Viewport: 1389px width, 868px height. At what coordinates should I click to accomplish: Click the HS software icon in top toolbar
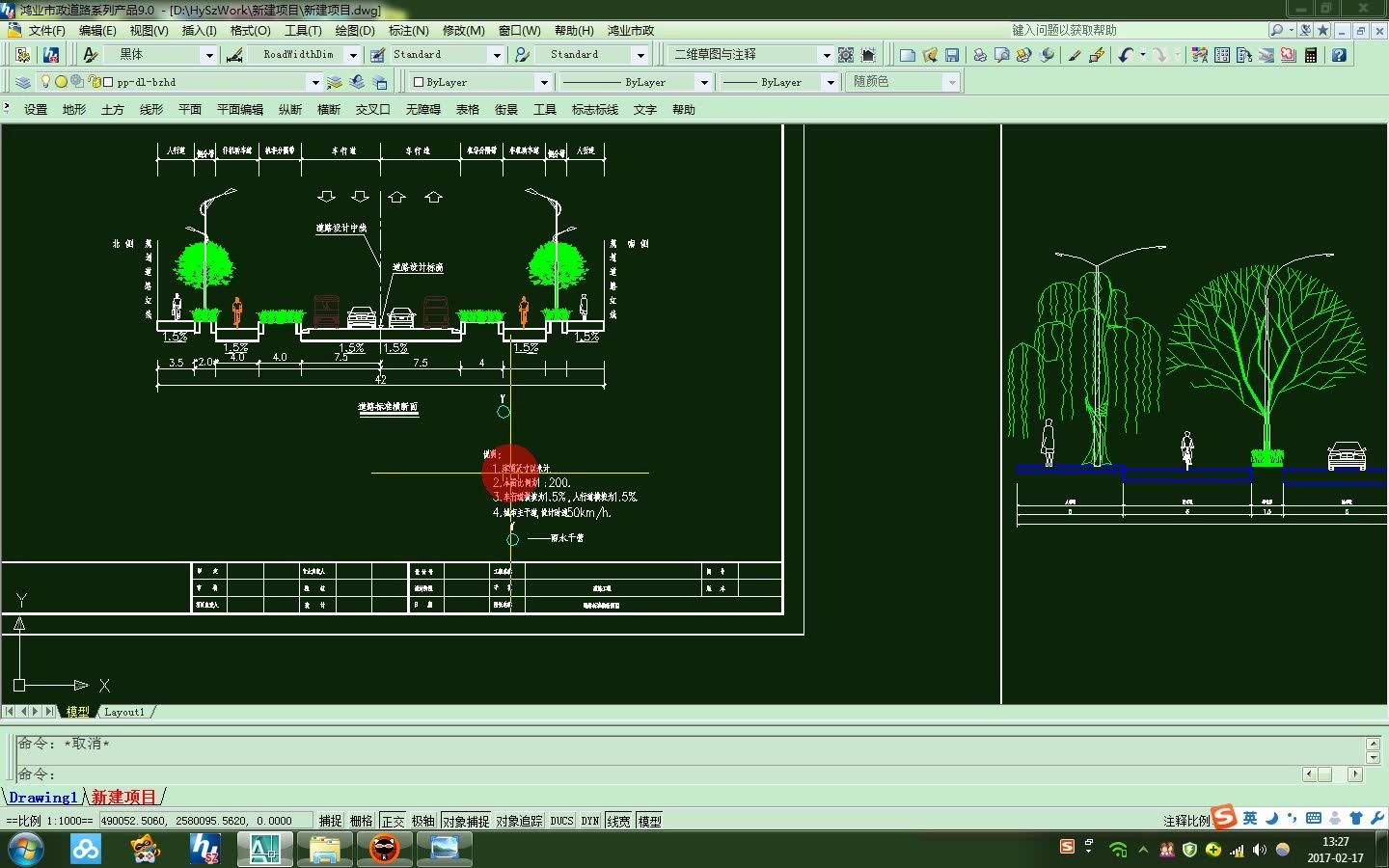(x=51, y=55)
